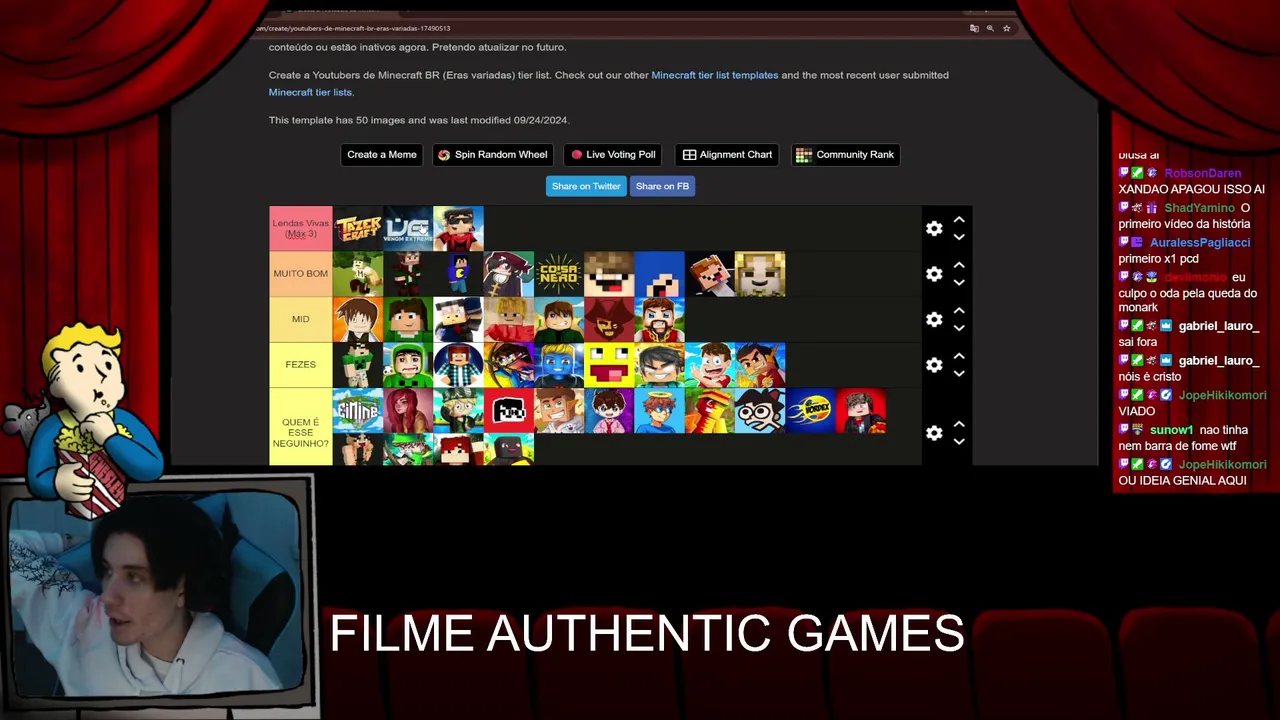This screenshot has height=720, width=1280.
Task: Click the browser zoom magnifier icon
Action: point(990,28)
